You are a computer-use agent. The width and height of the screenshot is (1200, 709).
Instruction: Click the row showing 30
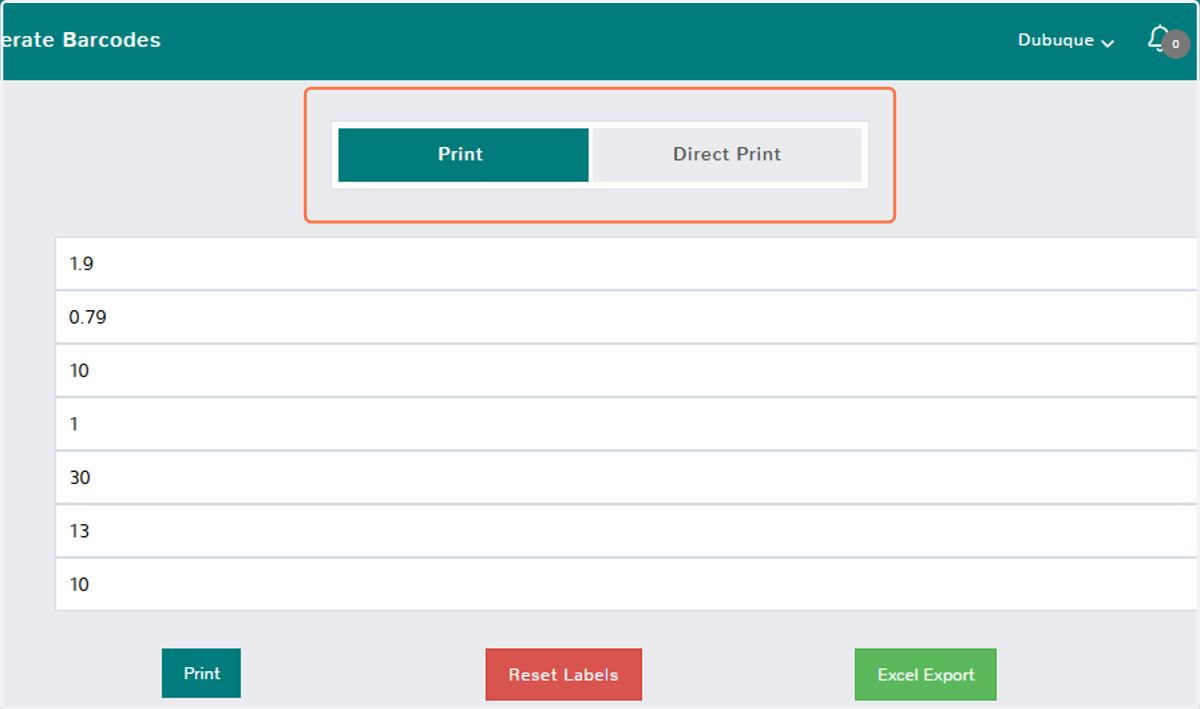(x=627, y=478)
